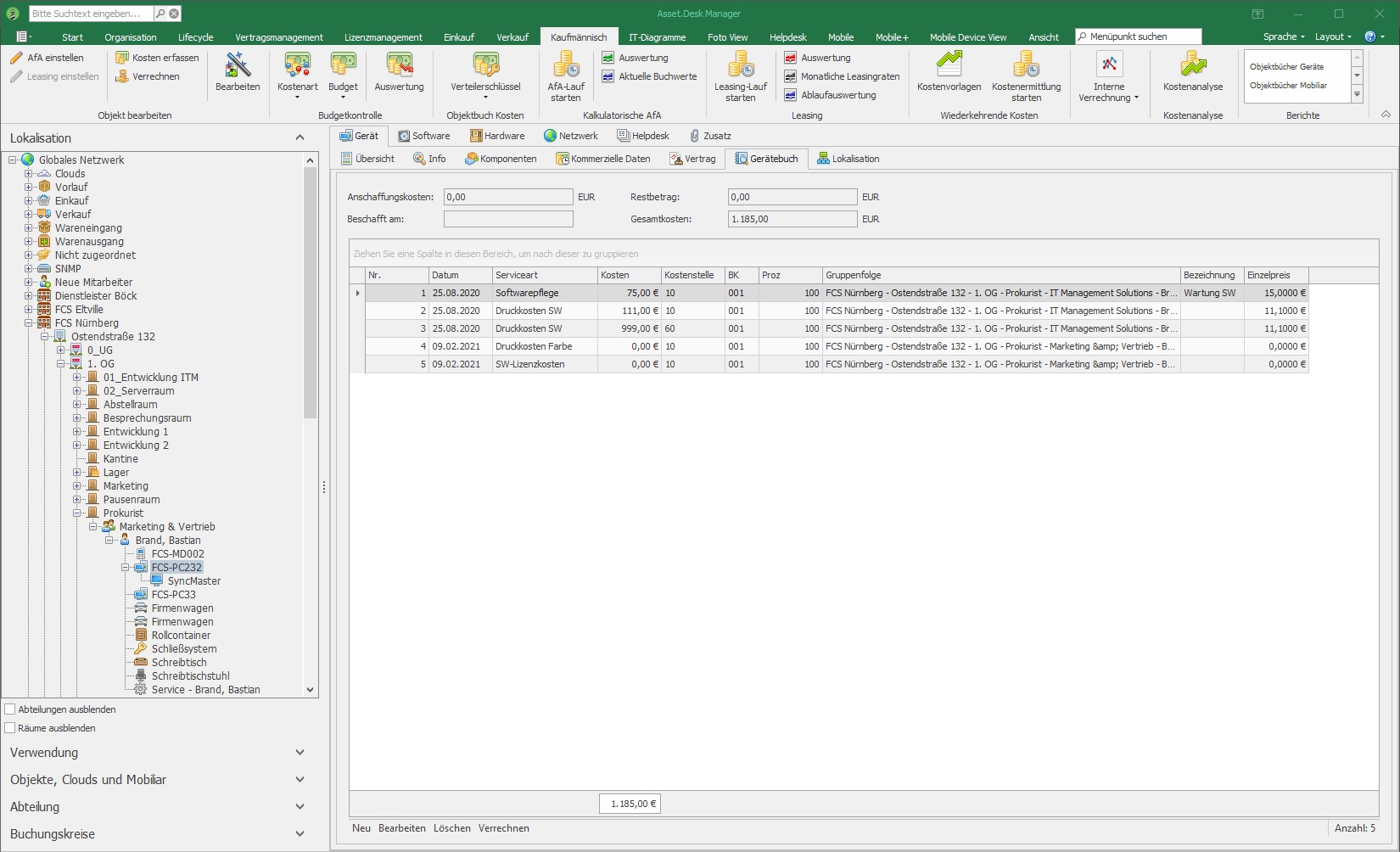The image size is (1400, 852).
Task: Click the Anschaffungskosten input field
Action: (508, 197)
